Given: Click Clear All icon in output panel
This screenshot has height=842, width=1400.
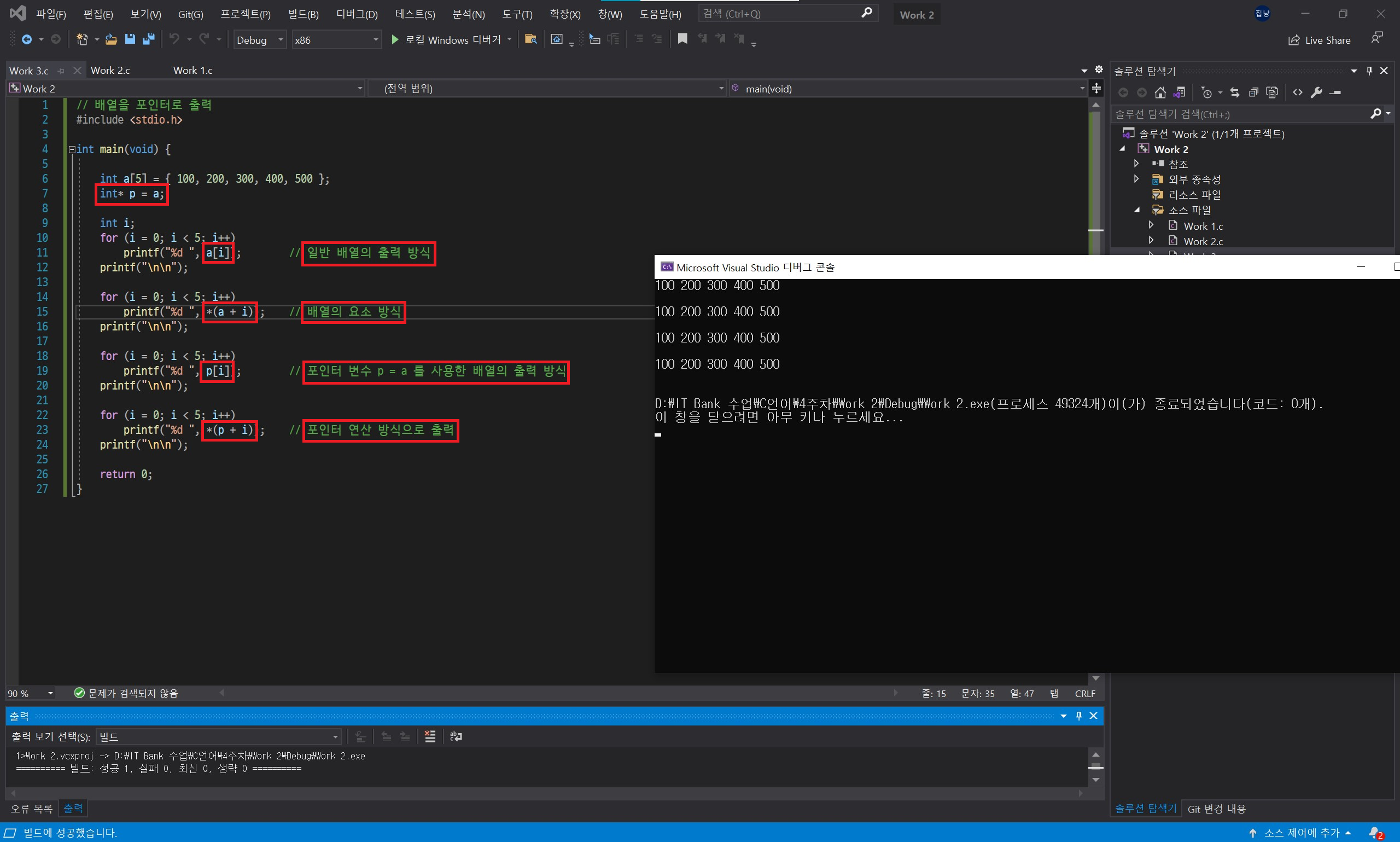Looking at the screenshot, I should pyautogui.click(x=430, y=736).
